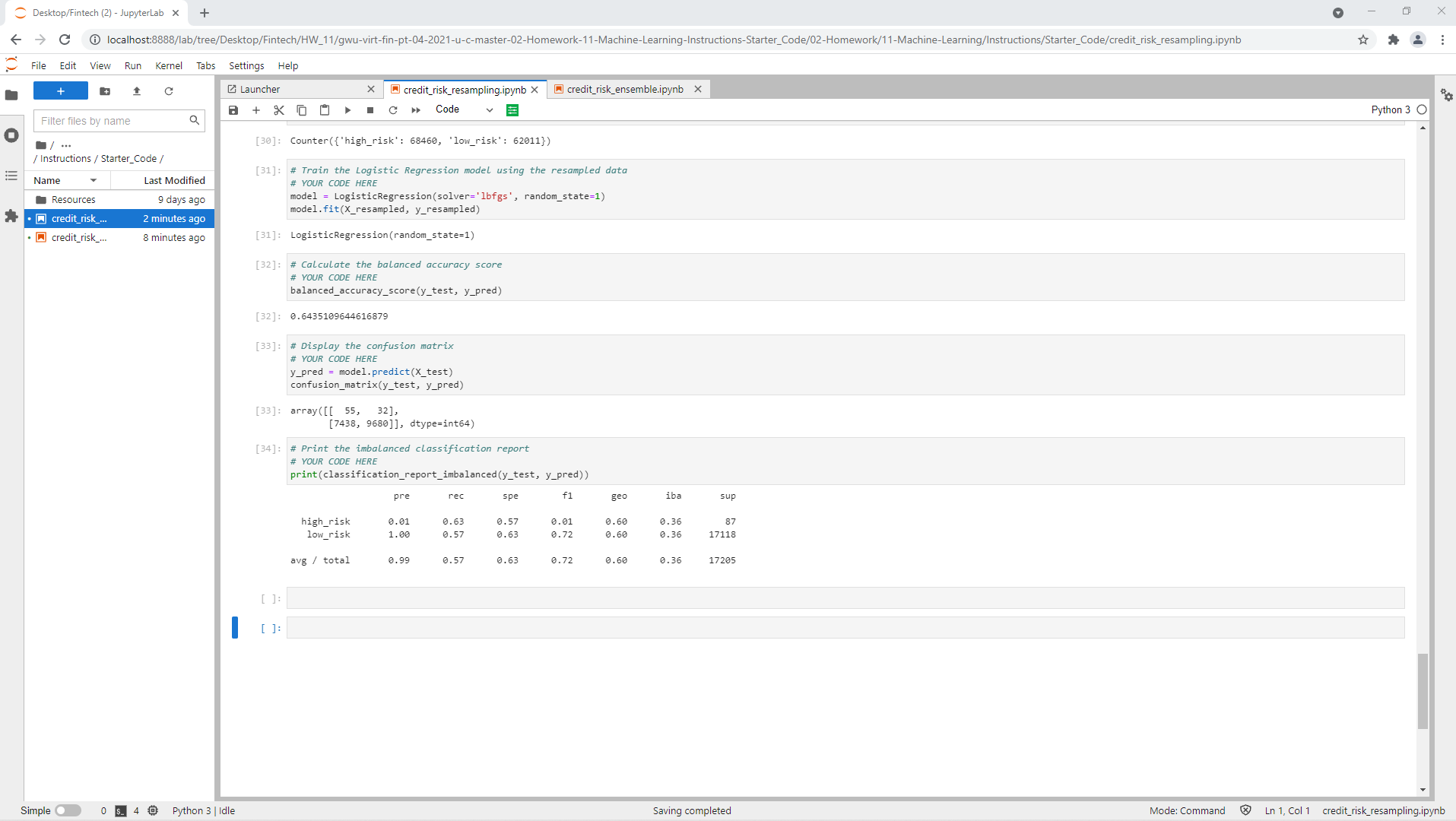Sort files by Name column header
The image size is (1456, 821).
tap(67, 180)
